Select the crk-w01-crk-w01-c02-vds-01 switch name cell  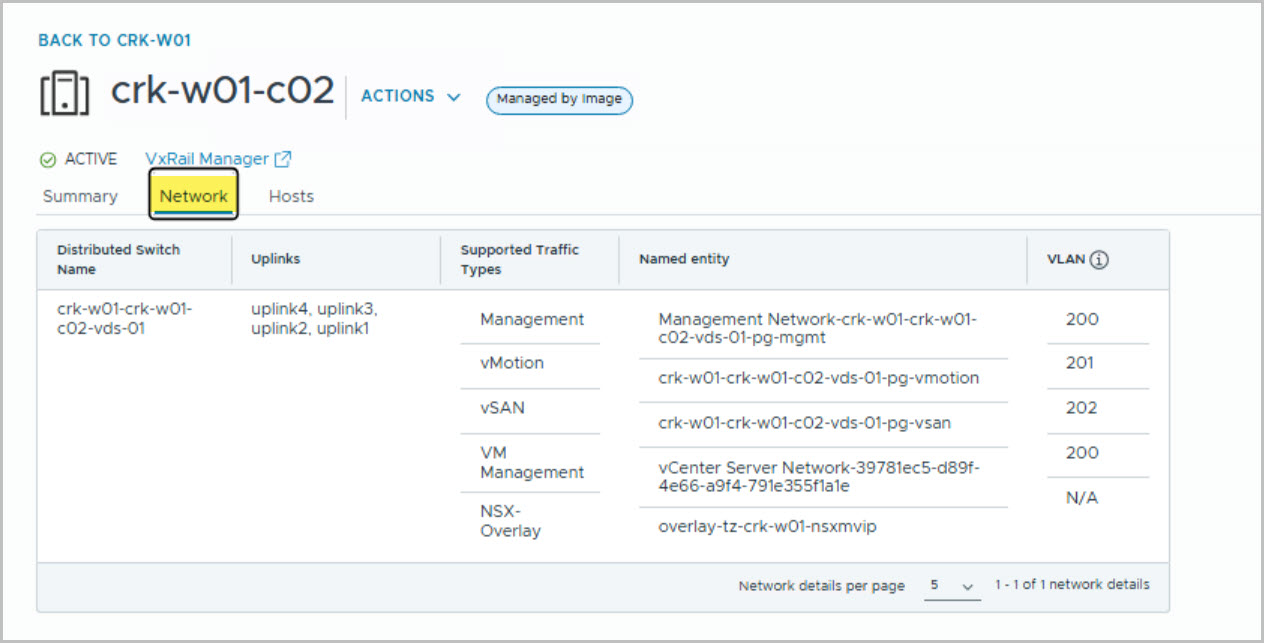125,319
